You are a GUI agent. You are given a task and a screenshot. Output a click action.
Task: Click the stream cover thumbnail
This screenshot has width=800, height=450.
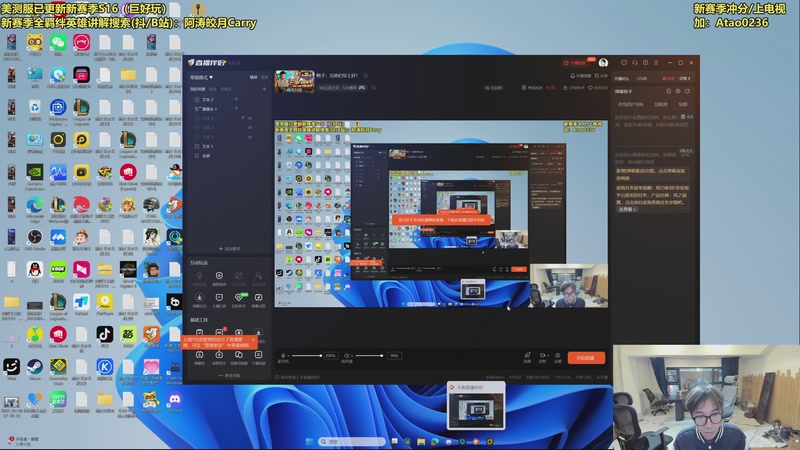click(295, 82)
